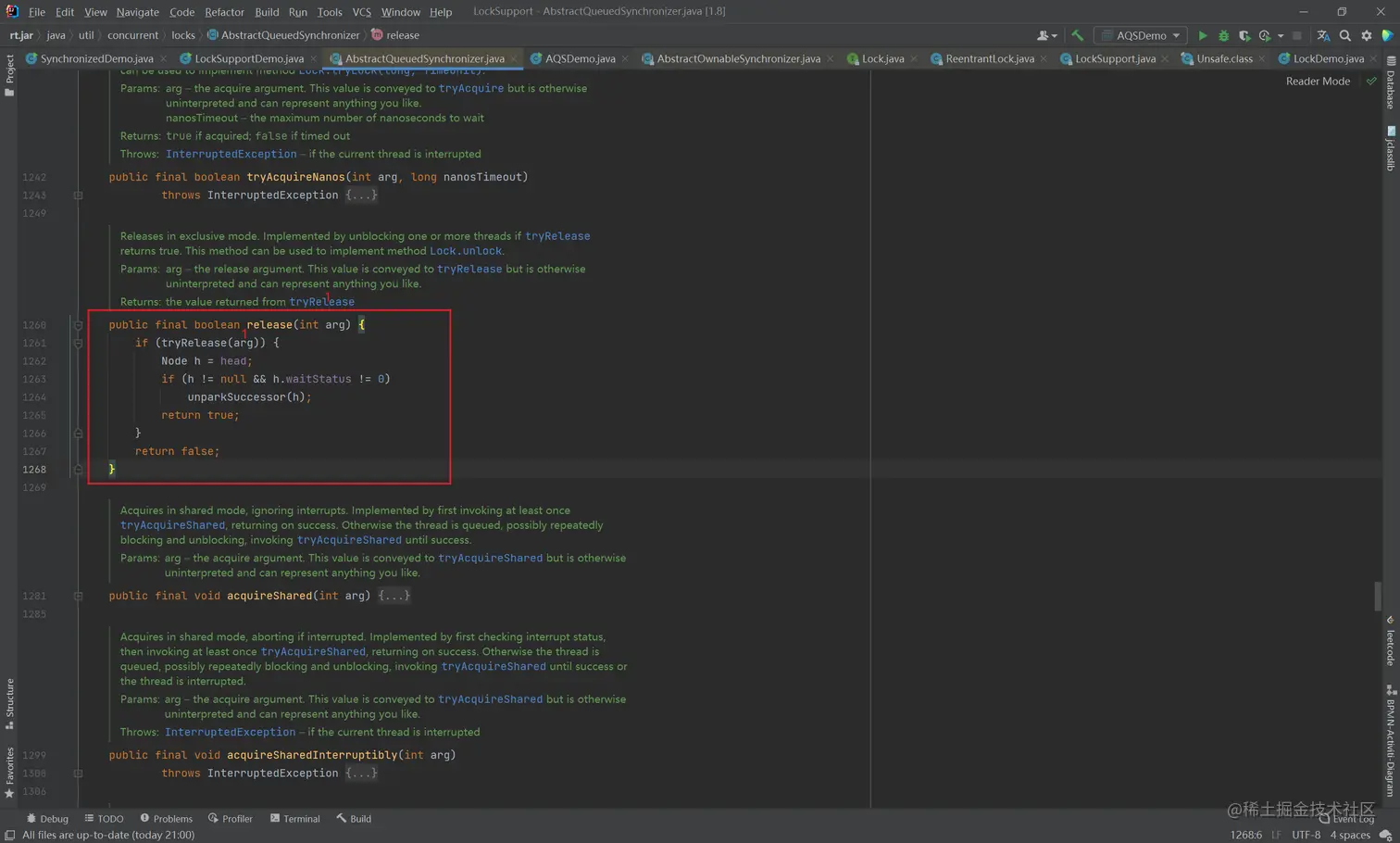Open the Favorites tool window sidebar

(9, 772)
